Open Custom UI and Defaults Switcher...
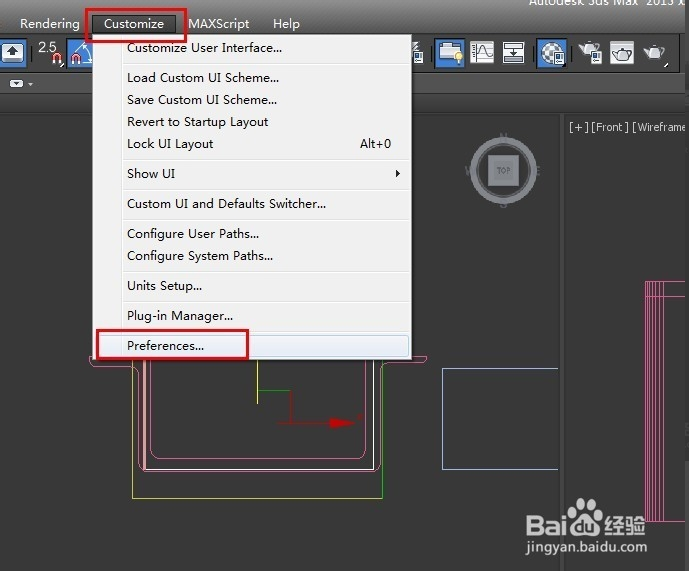The image size is (689, 571). pyautogui.click(x=252, y=204)
